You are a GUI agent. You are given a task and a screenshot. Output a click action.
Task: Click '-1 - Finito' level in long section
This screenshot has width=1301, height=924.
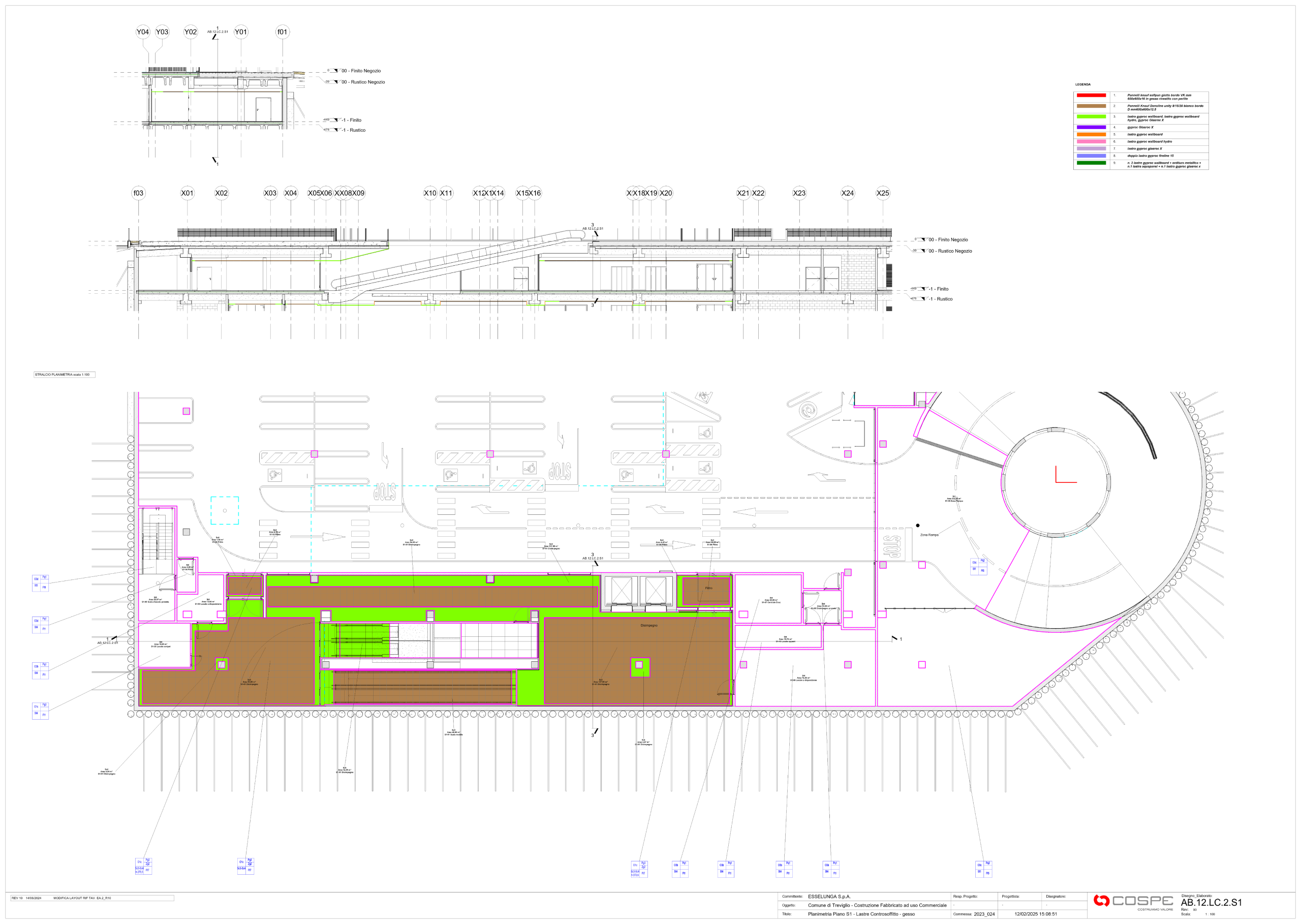(939, 289)
